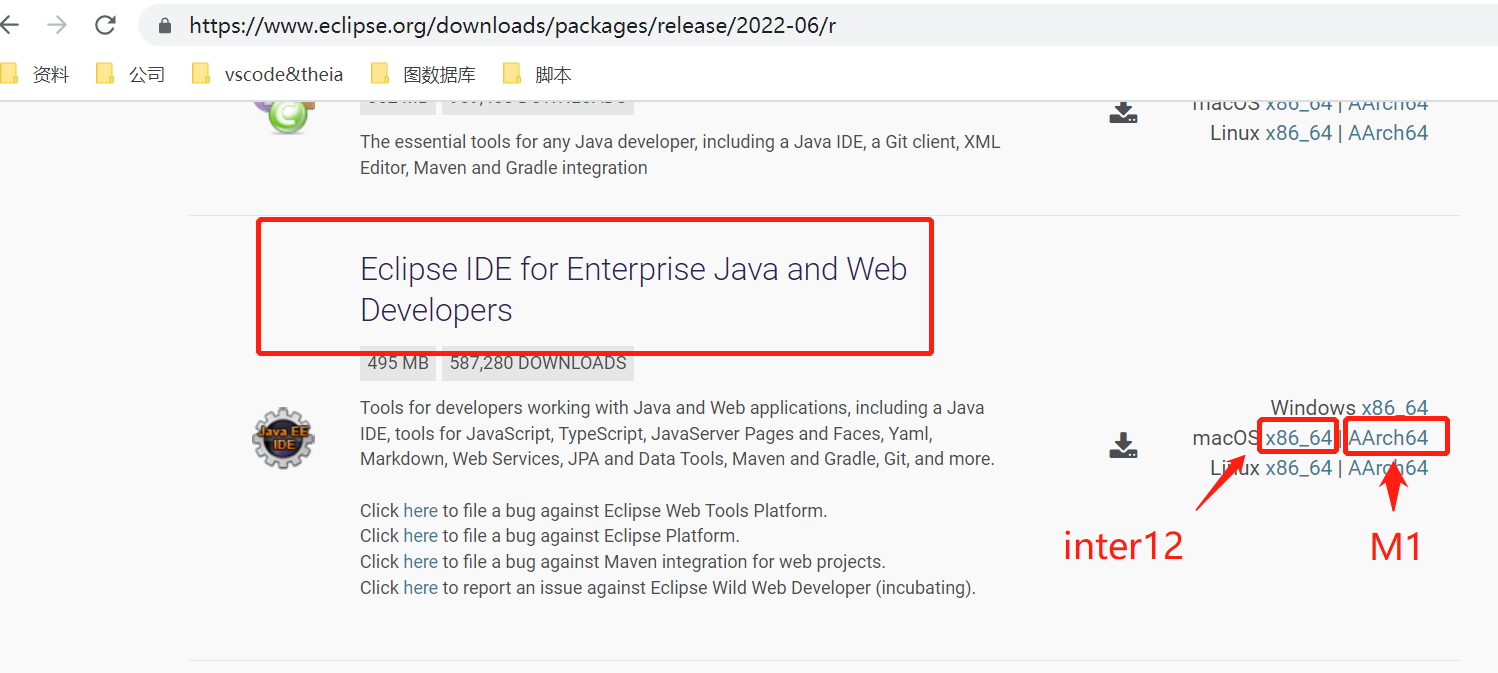The image size is (1498, 673).
Task: Click the Java EE IDE gear icon
Action: coord(284,437)
